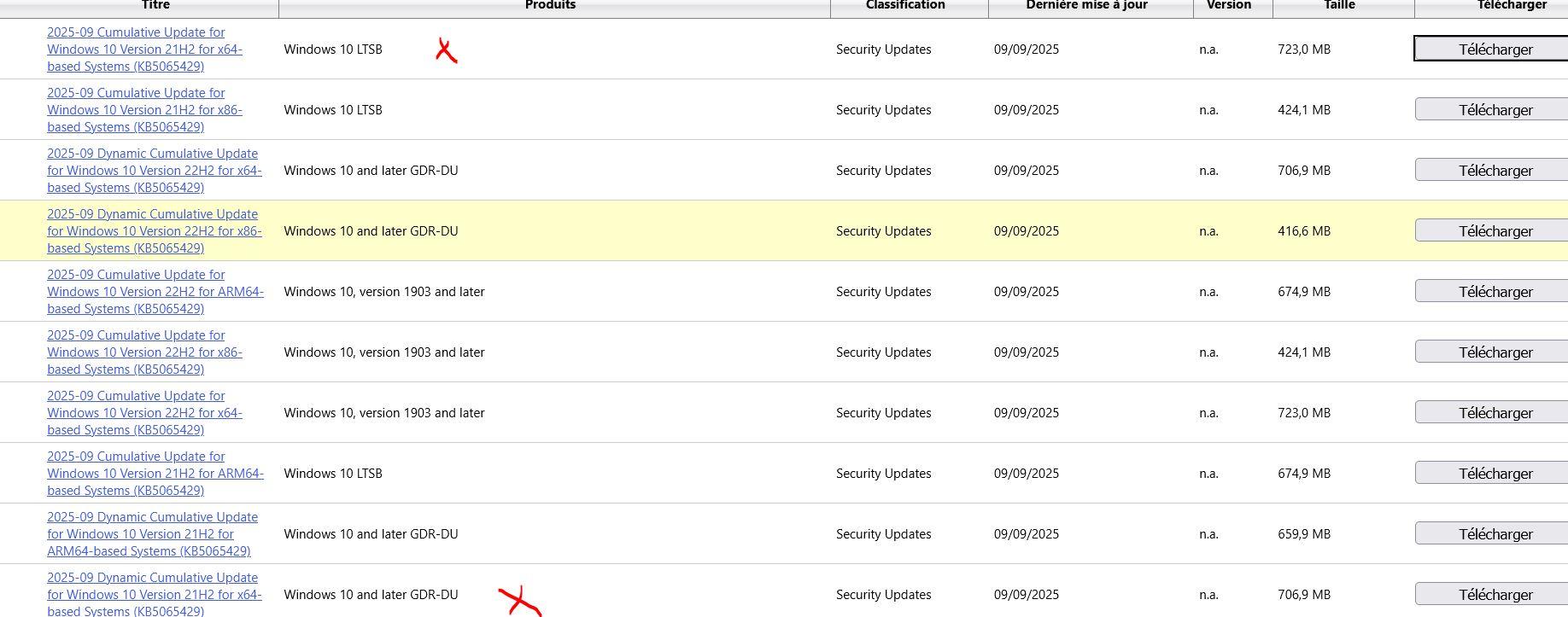
Task: Sort by Dernière mise à jour column header
Action: [x=1086, y=5]
